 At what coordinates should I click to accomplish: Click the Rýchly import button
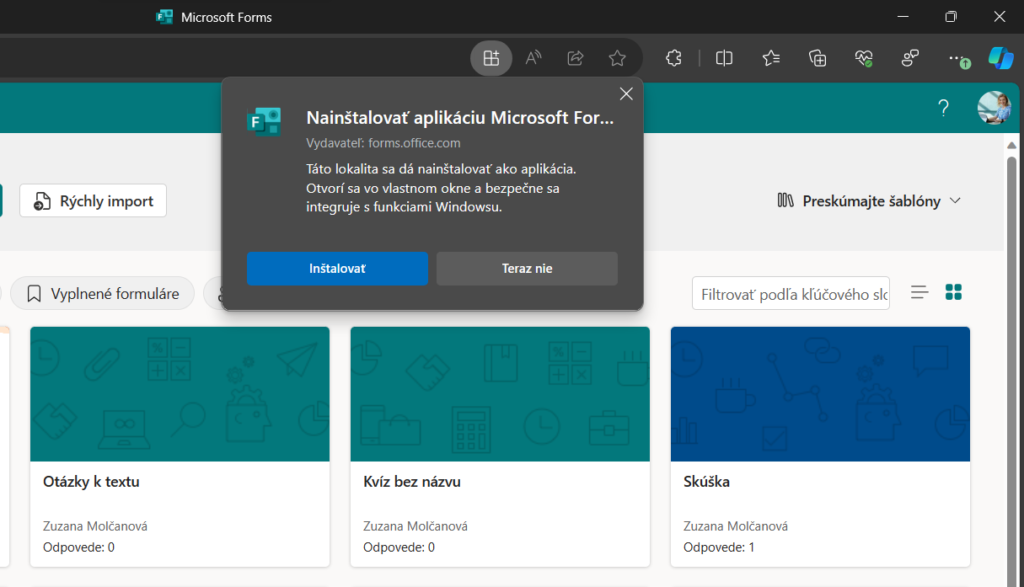tap(93, 200)
